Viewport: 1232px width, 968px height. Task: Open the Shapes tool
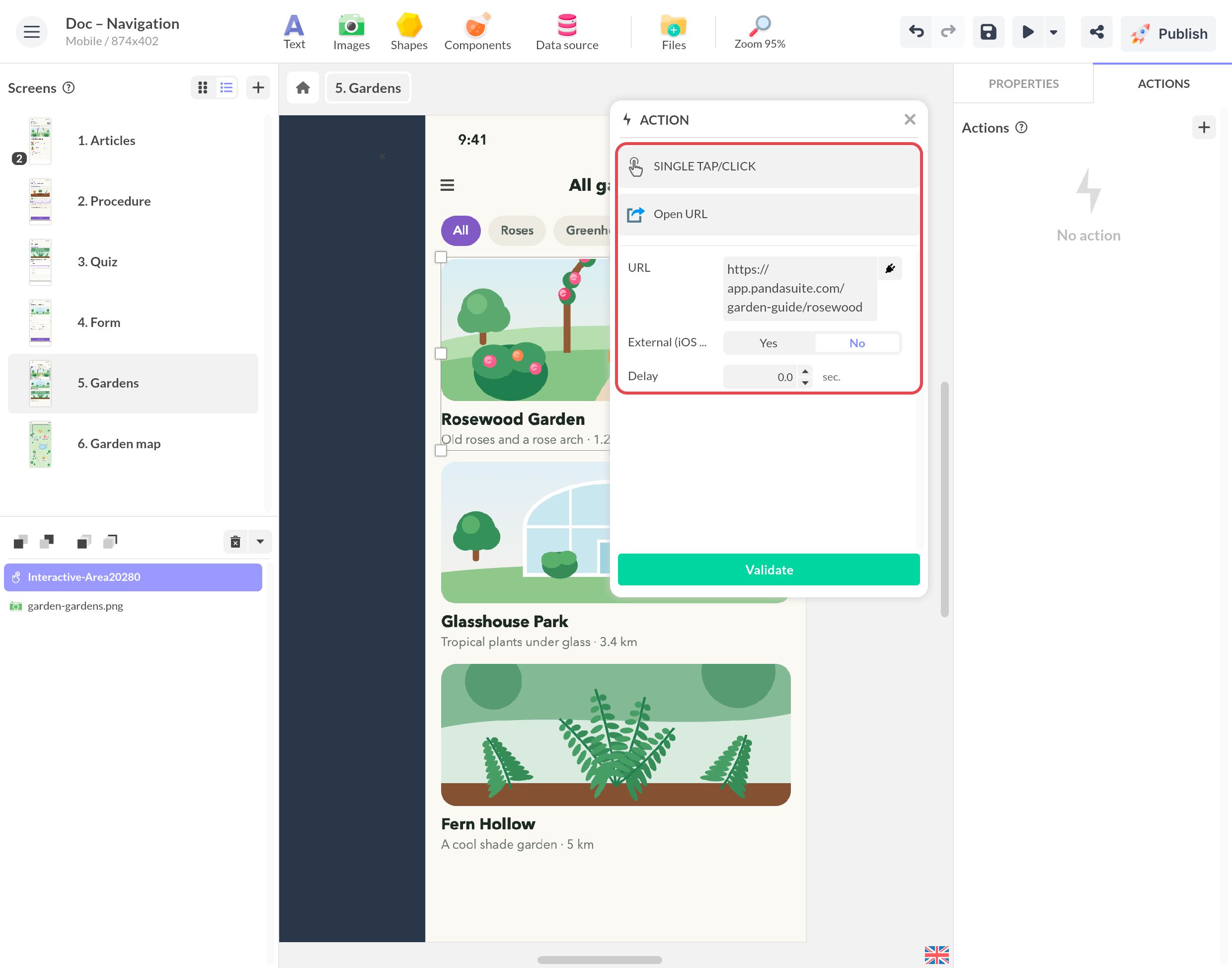pos(408,32)
